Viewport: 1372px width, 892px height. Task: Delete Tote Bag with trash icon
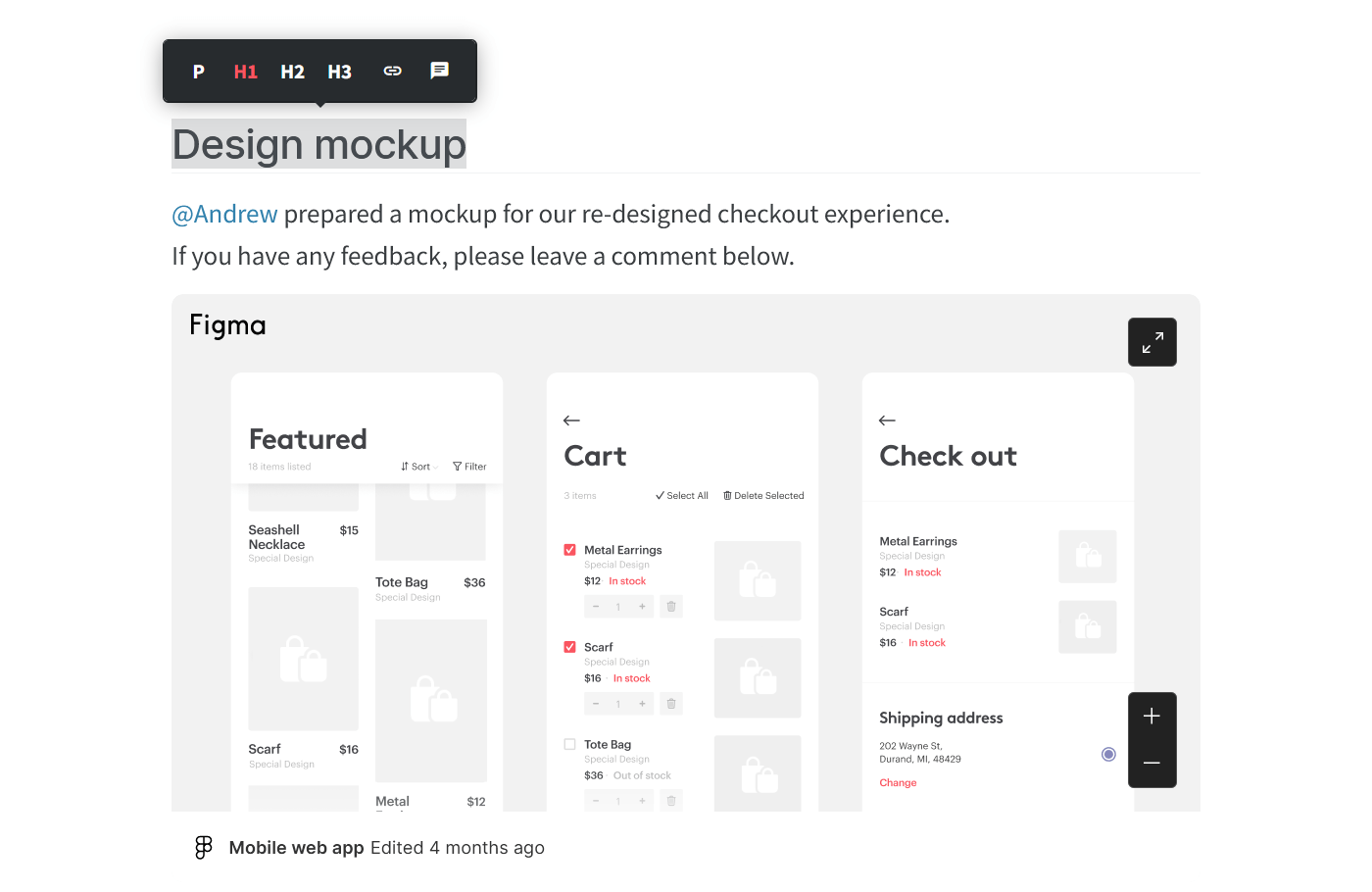[x=671, y=801]
